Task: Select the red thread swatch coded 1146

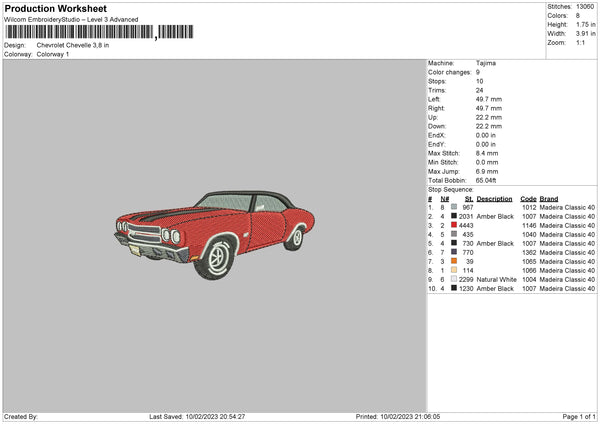Action: click(453, 225)
